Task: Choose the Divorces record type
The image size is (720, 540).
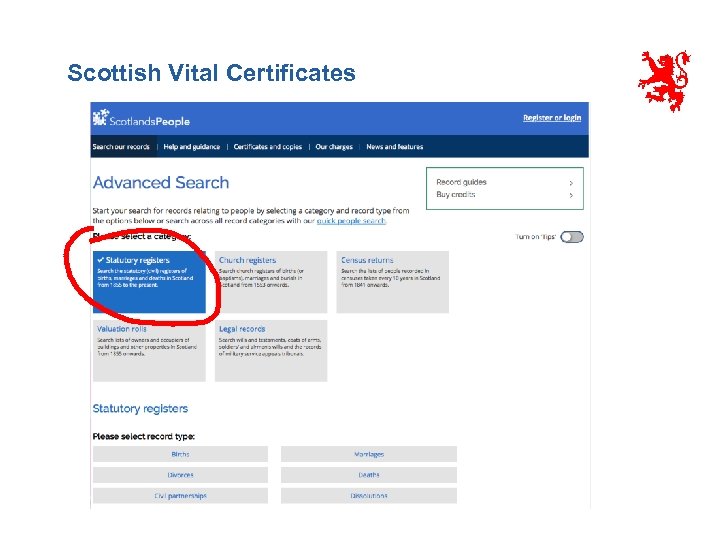Action: (180, 475)
